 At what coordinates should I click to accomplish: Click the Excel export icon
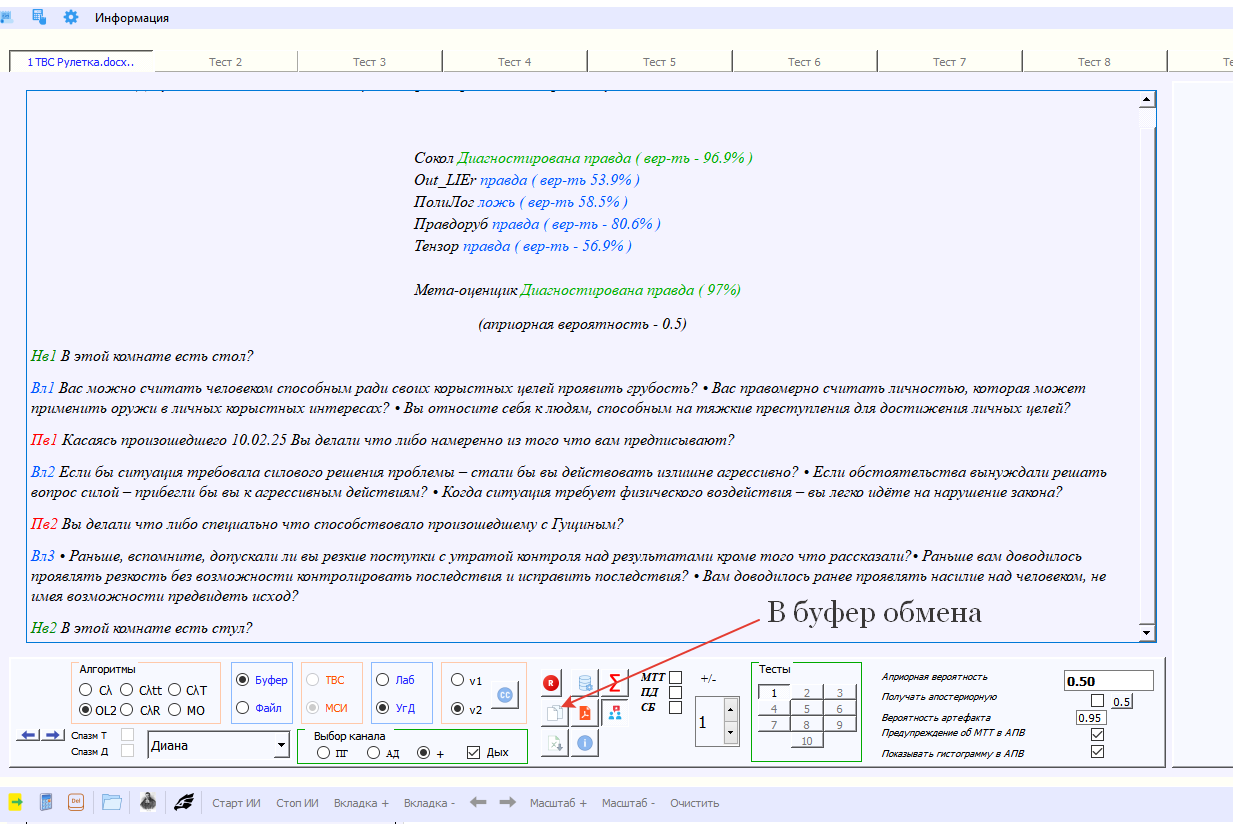pyautogui.click(x=554, y=742)
